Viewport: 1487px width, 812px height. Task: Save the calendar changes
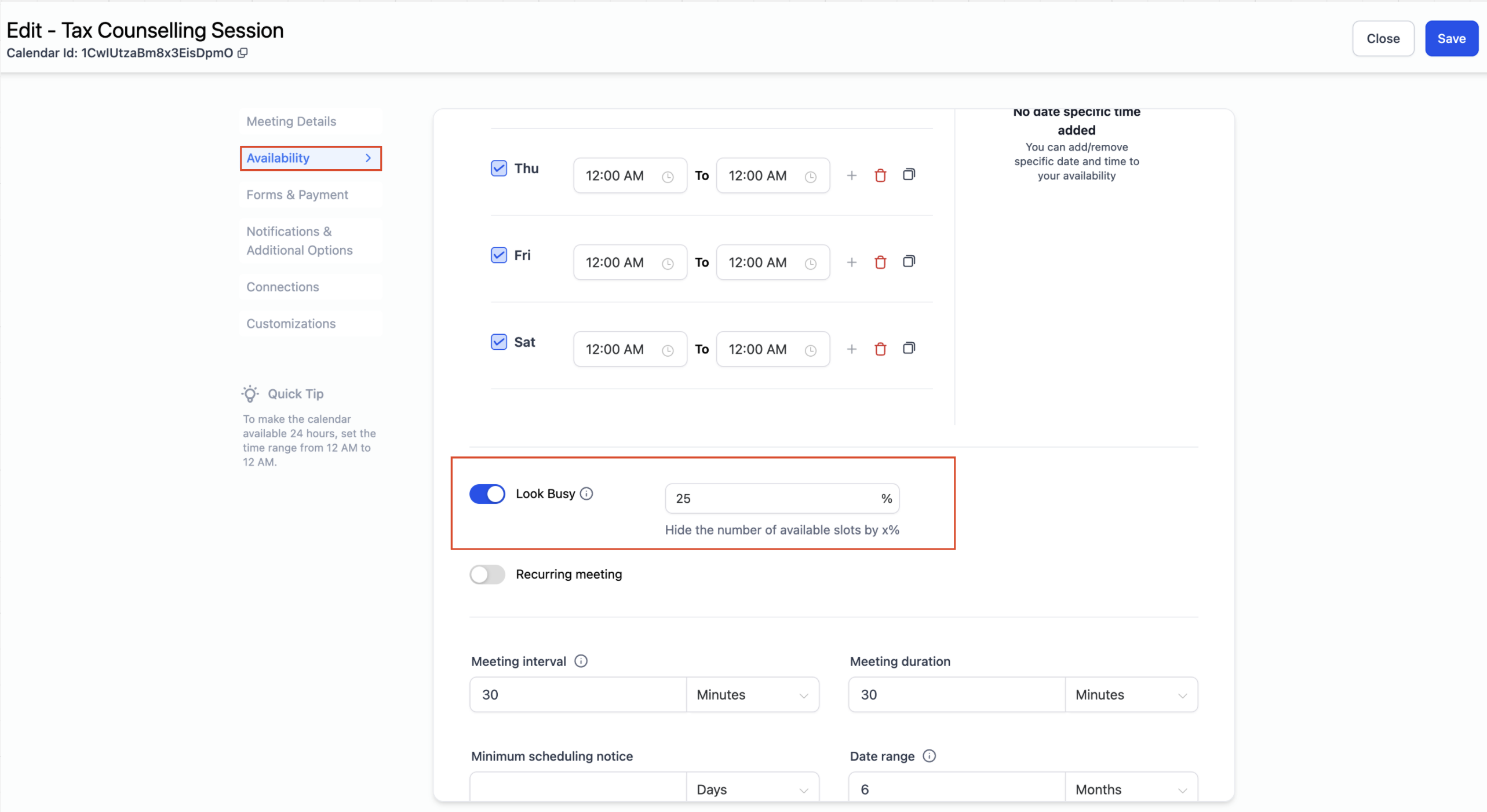click(x=1450, y=39)
